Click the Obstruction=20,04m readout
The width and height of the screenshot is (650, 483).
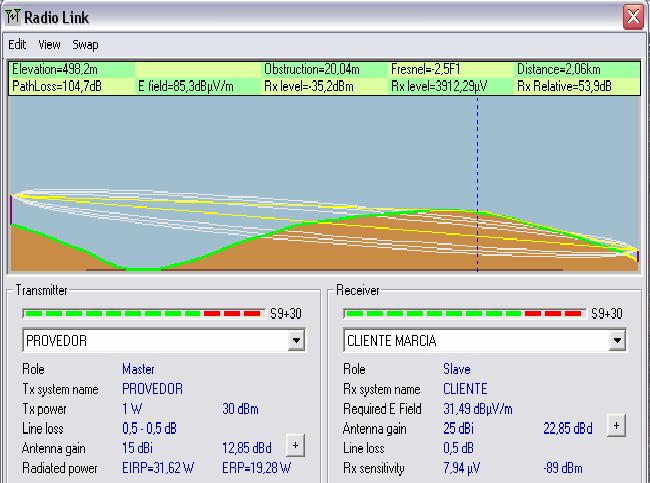click(x=312, y=69)
